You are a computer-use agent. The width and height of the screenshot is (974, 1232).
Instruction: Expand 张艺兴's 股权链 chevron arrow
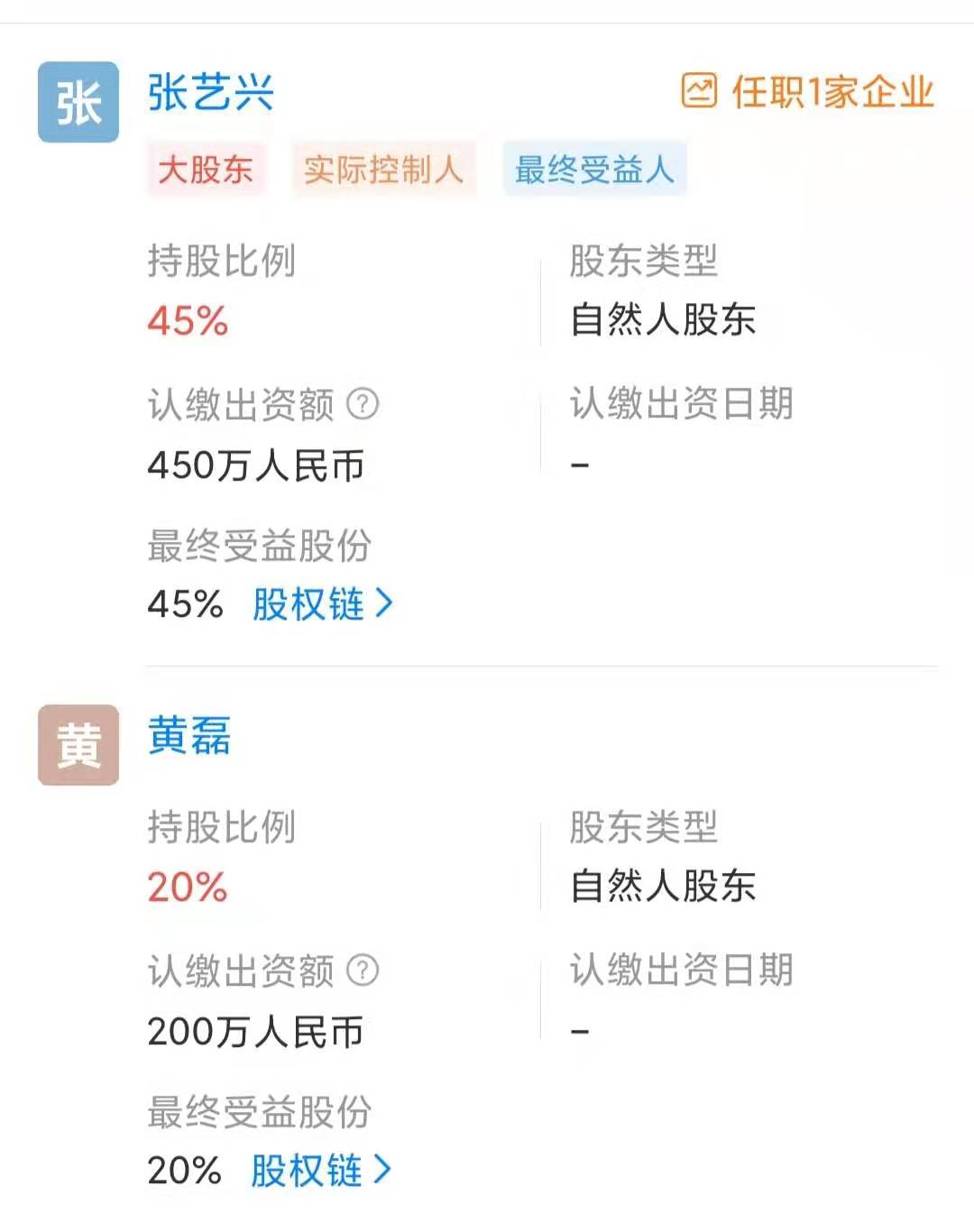[384, 603]
